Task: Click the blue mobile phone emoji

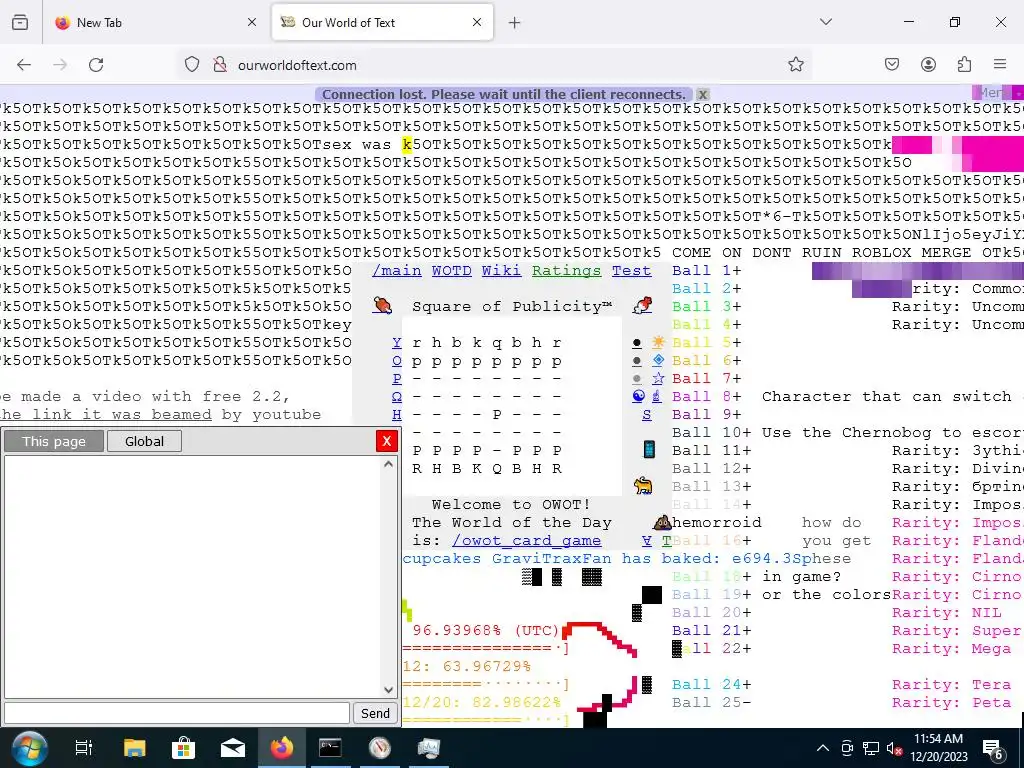Action: [649, 449]
